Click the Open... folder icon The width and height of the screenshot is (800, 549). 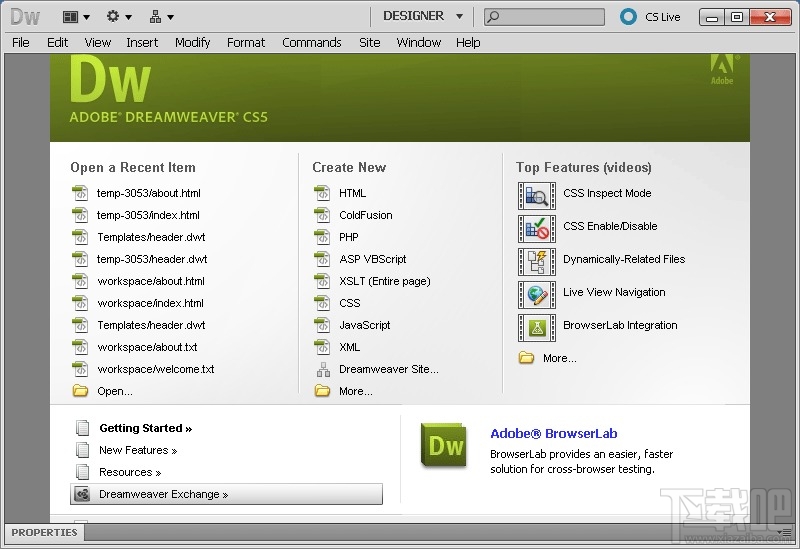[80, 391]
